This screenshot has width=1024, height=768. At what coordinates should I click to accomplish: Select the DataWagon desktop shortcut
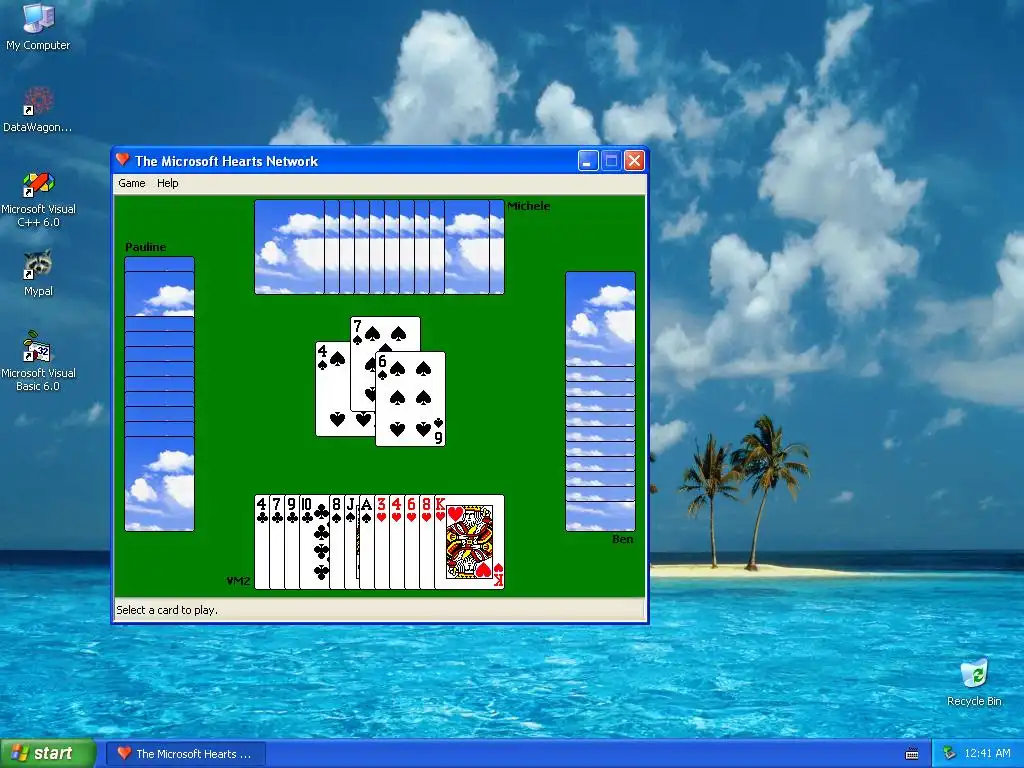coord(38,109)
